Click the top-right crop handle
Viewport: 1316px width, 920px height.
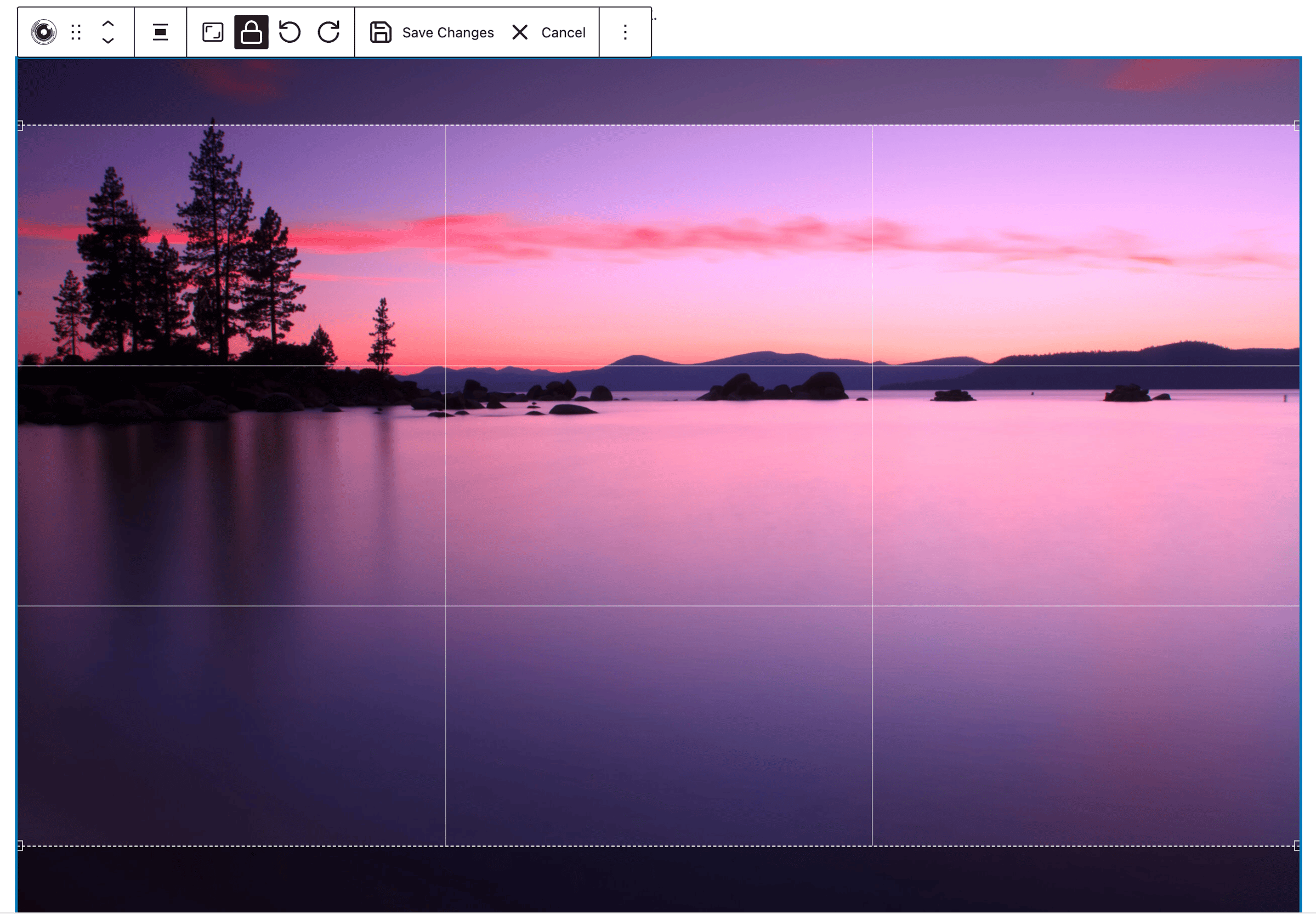coord(1297,126)
